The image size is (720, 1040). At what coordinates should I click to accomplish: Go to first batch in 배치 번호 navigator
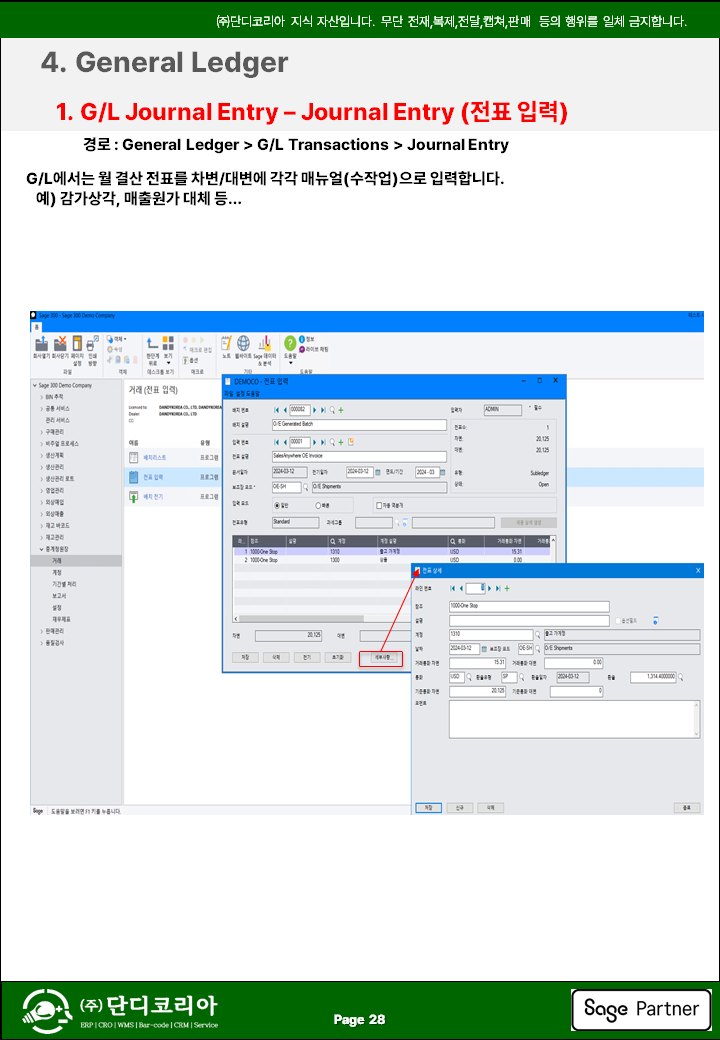pyautogui.click(x=277, y=410)
